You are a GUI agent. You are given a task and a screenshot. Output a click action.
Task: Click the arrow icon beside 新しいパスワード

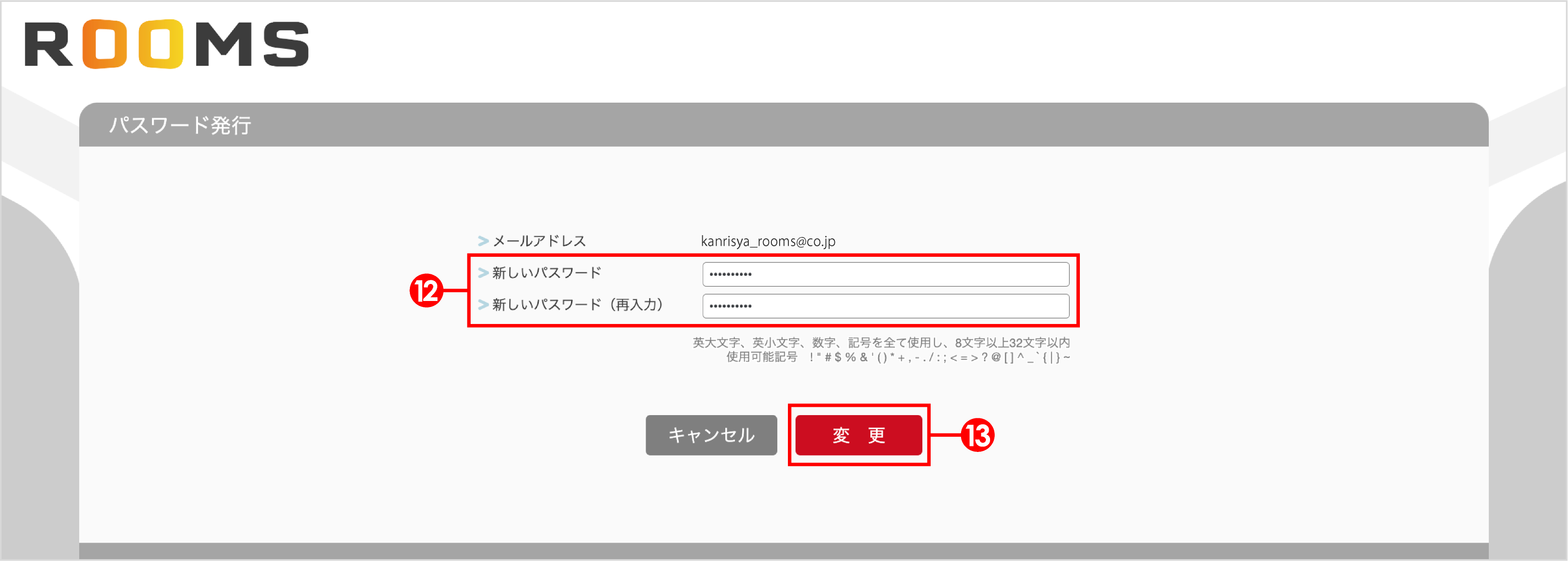coord(484,273)
